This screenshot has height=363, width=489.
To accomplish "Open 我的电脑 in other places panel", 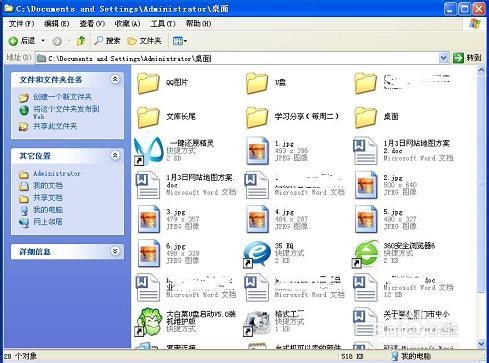I will (x=48, y=210).
